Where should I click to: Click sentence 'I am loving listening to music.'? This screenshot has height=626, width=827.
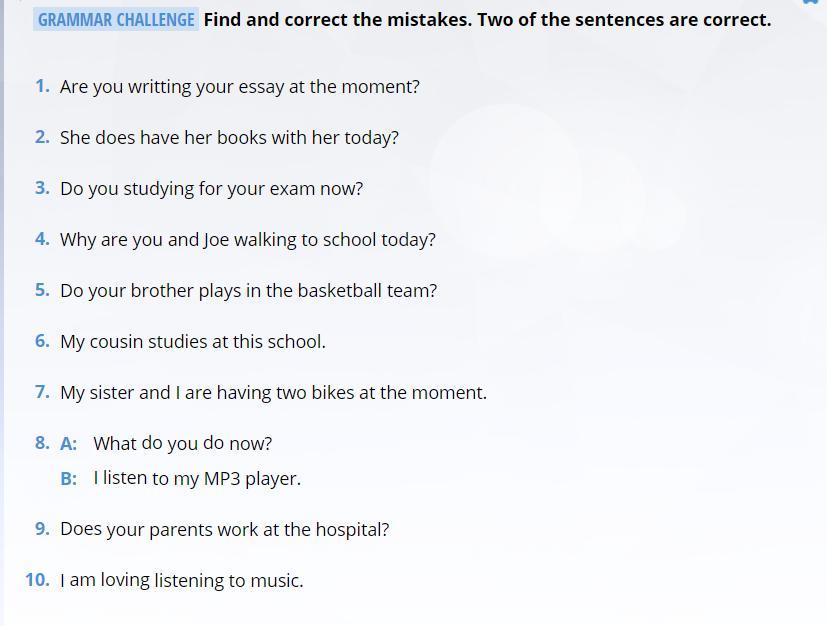181,581
